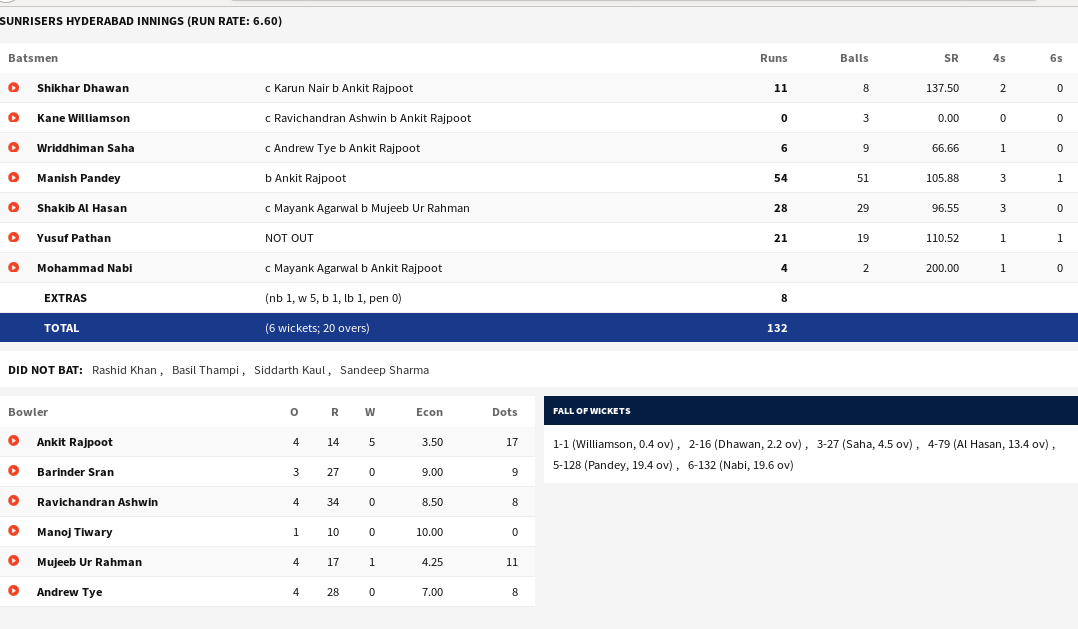This screenshot has width=1078, height=629.
Task: Open Mohammad Nabi's player name link
Action: tap(85, 268)
